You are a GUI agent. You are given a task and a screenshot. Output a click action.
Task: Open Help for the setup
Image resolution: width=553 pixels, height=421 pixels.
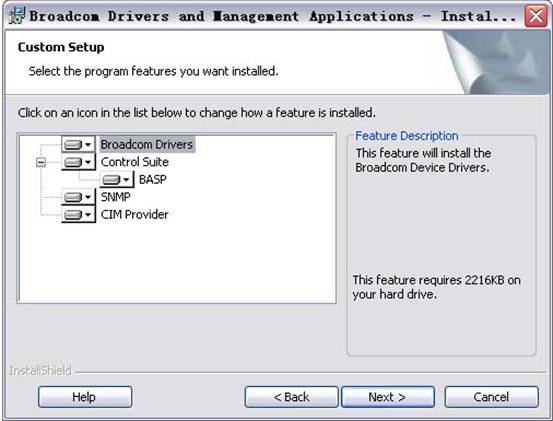(x=85, y=397)
